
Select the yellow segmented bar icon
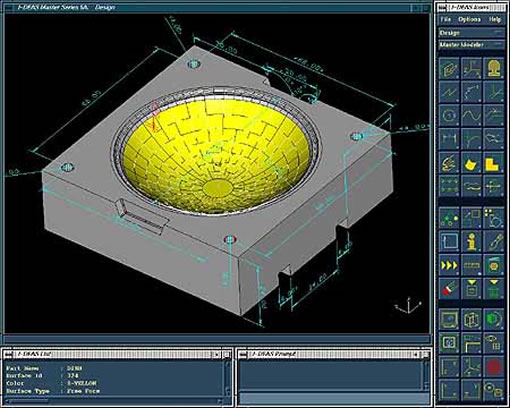[x=471, y=265]
